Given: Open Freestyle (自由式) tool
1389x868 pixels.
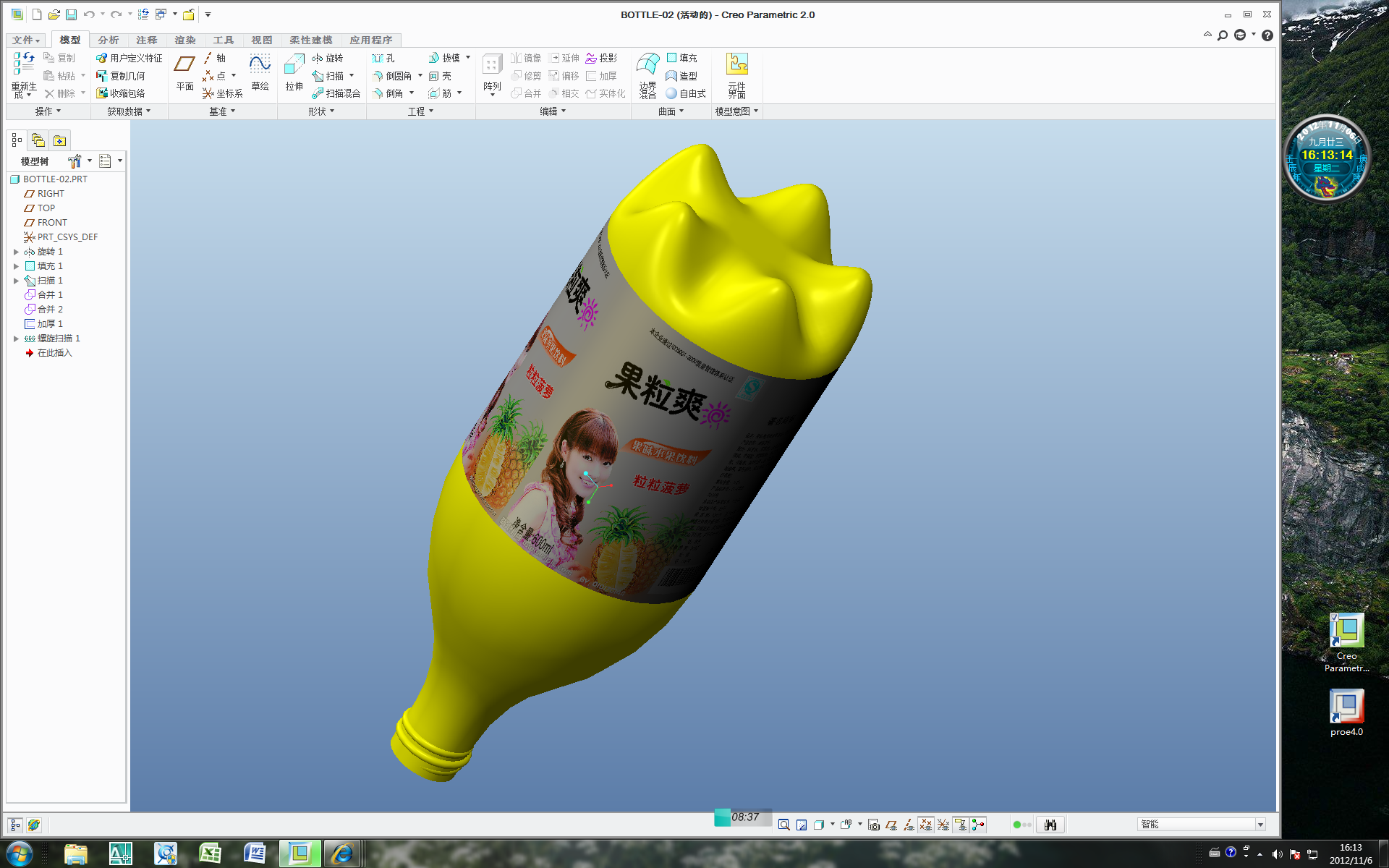Looking at the screenshot, I should click(686, 93).
